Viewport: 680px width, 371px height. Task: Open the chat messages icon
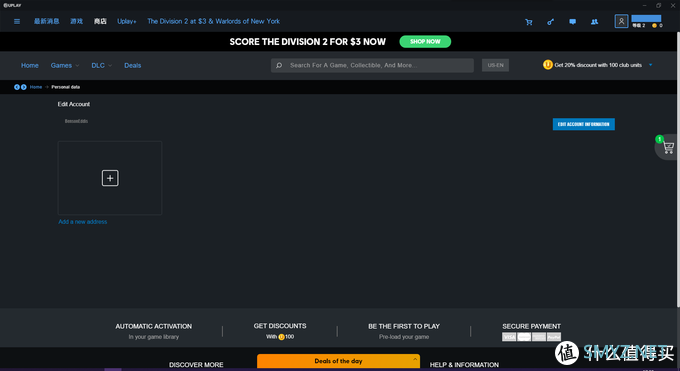coord(572,22)
